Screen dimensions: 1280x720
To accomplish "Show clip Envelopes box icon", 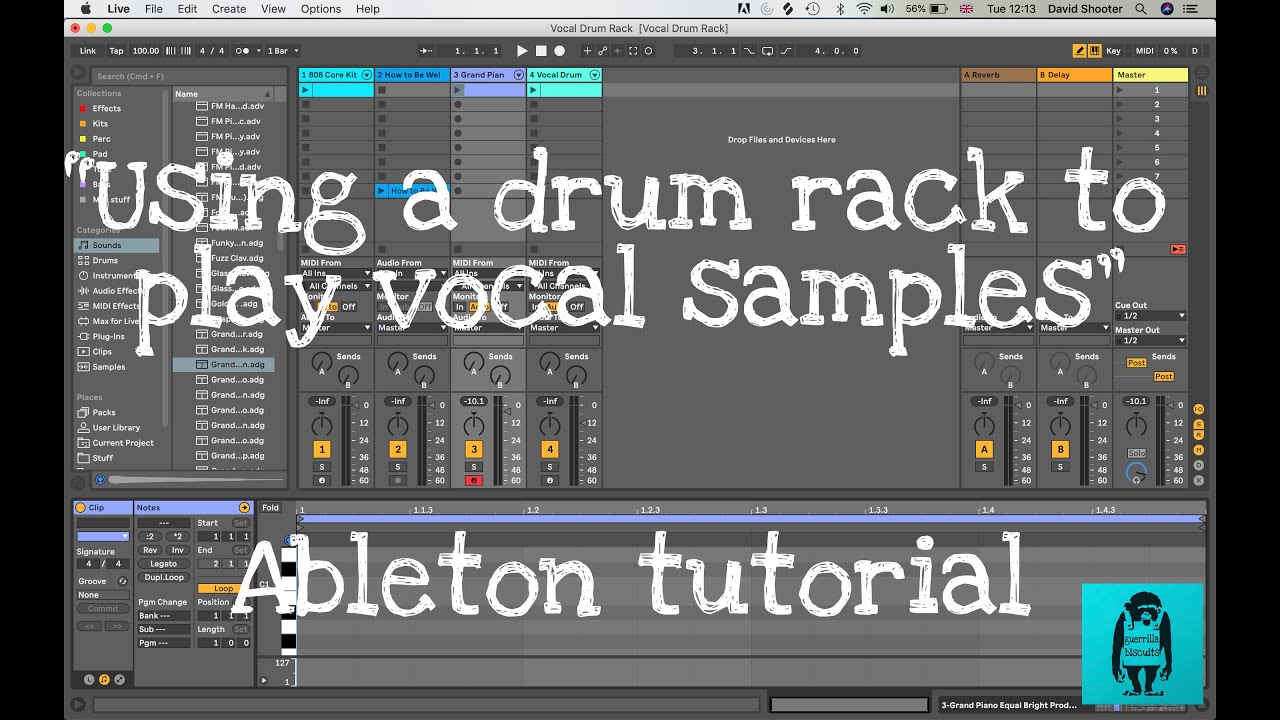I will click(x=120, y=679).
